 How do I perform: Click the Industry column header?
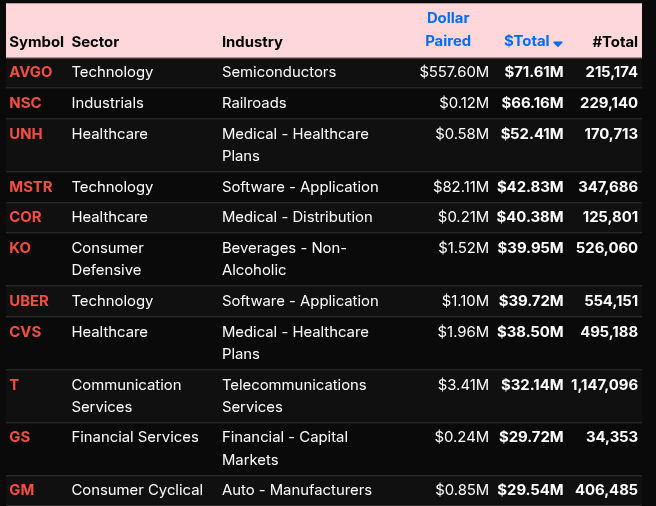[252, 42]
